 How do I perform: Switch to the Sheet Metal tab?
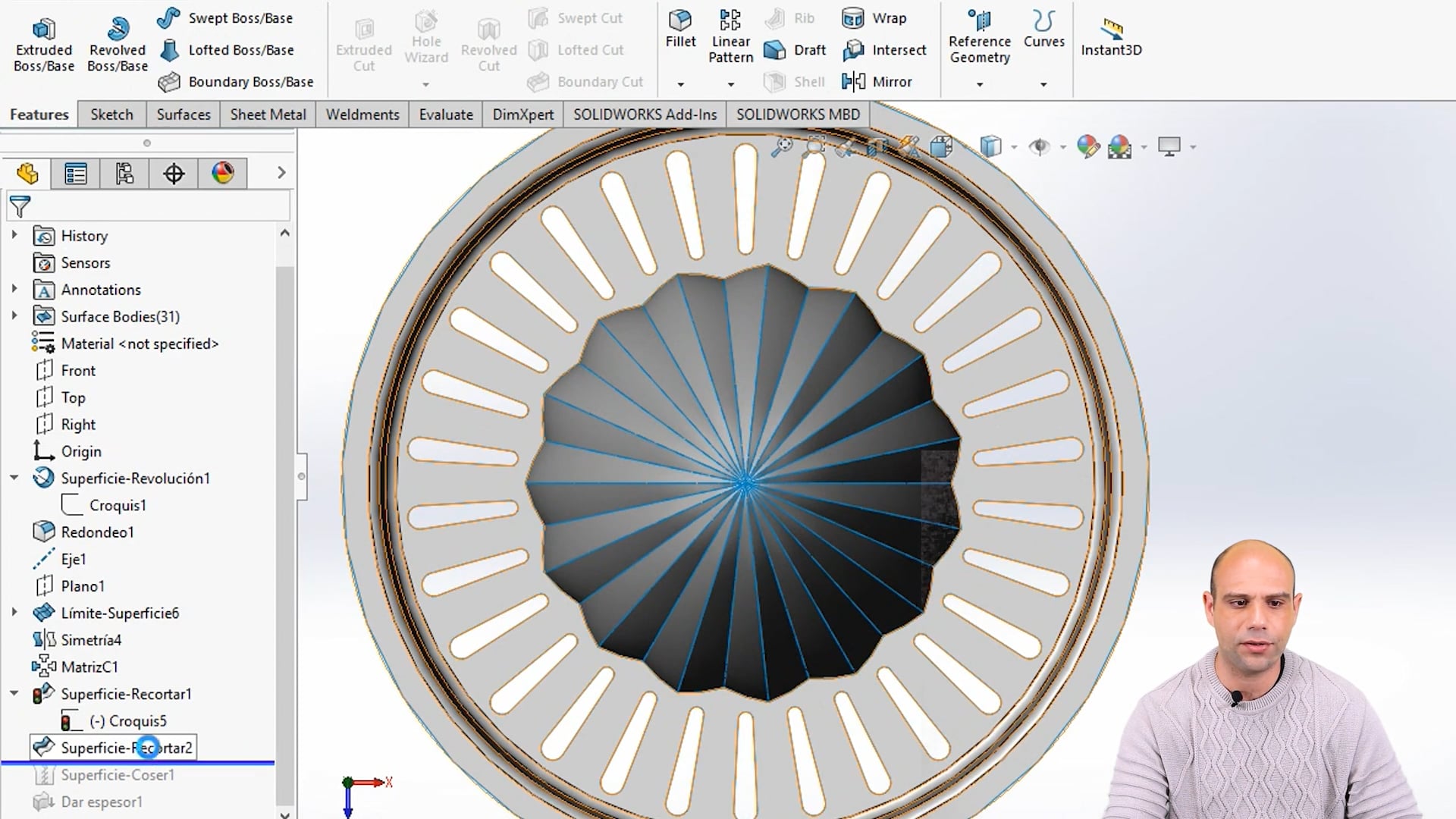pos(268,115)
